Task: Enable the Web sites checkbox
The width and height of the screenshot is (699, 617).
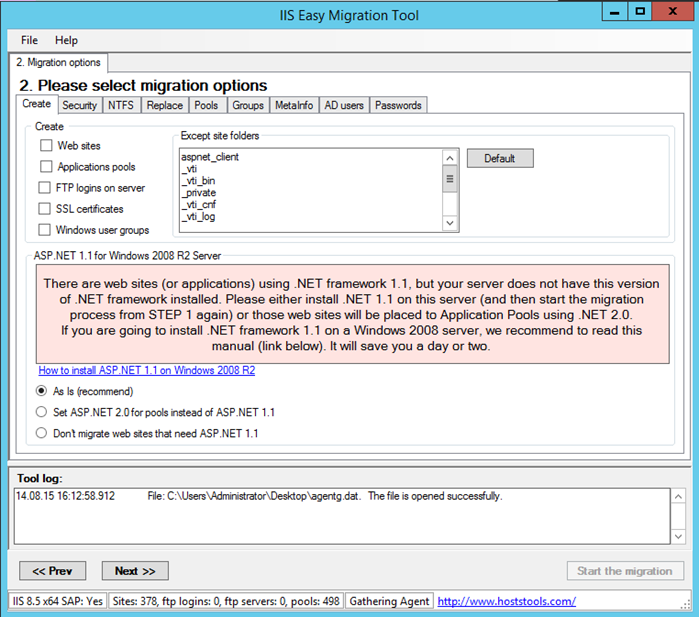Action: 46,145
